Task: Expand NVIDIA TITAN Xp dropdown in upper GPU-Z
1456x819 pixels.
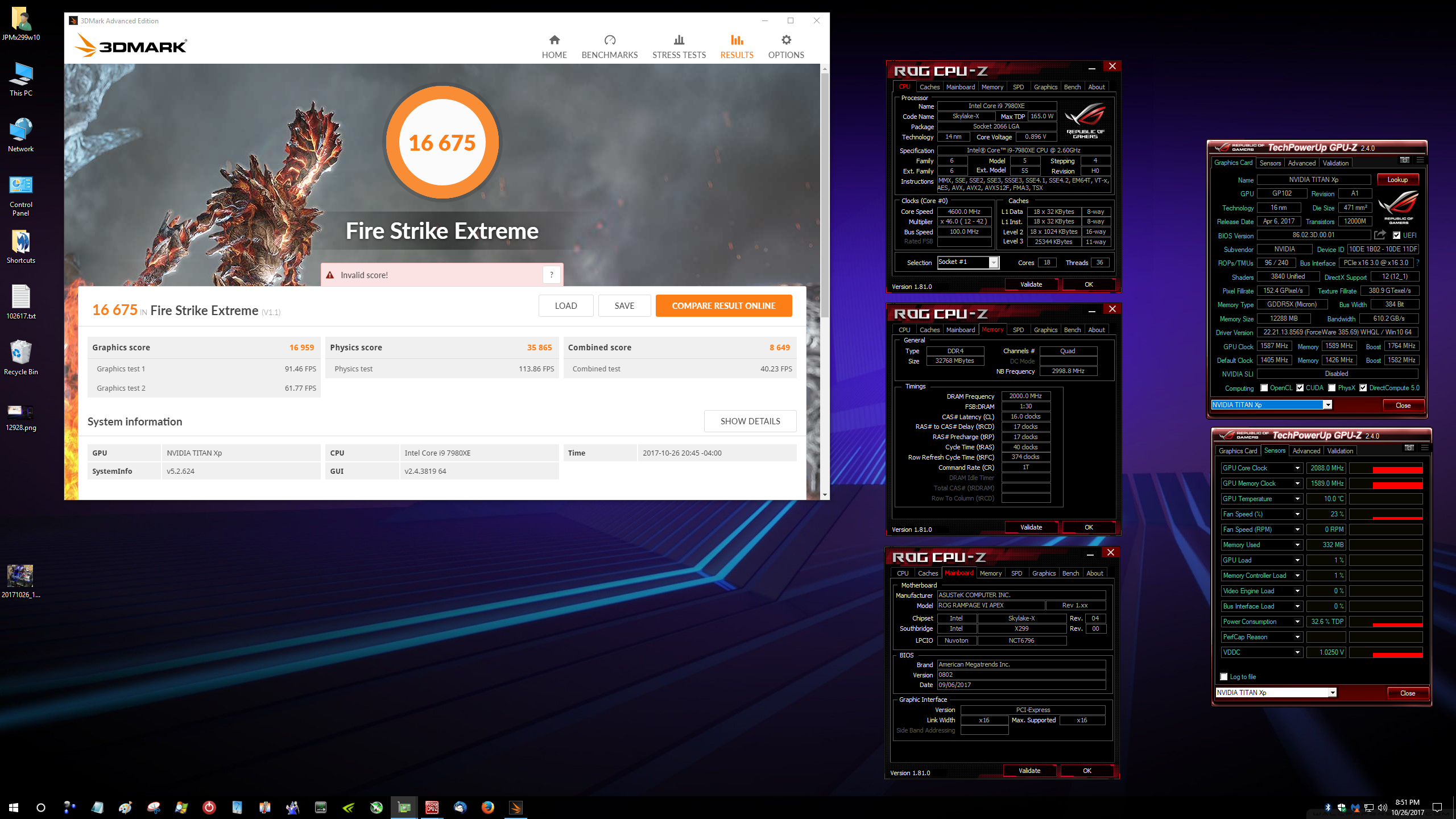Action: point(1327,405)
